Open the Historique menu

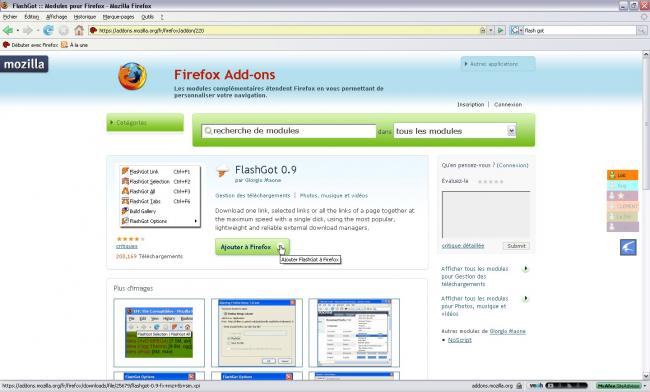[x=85, y=17]
